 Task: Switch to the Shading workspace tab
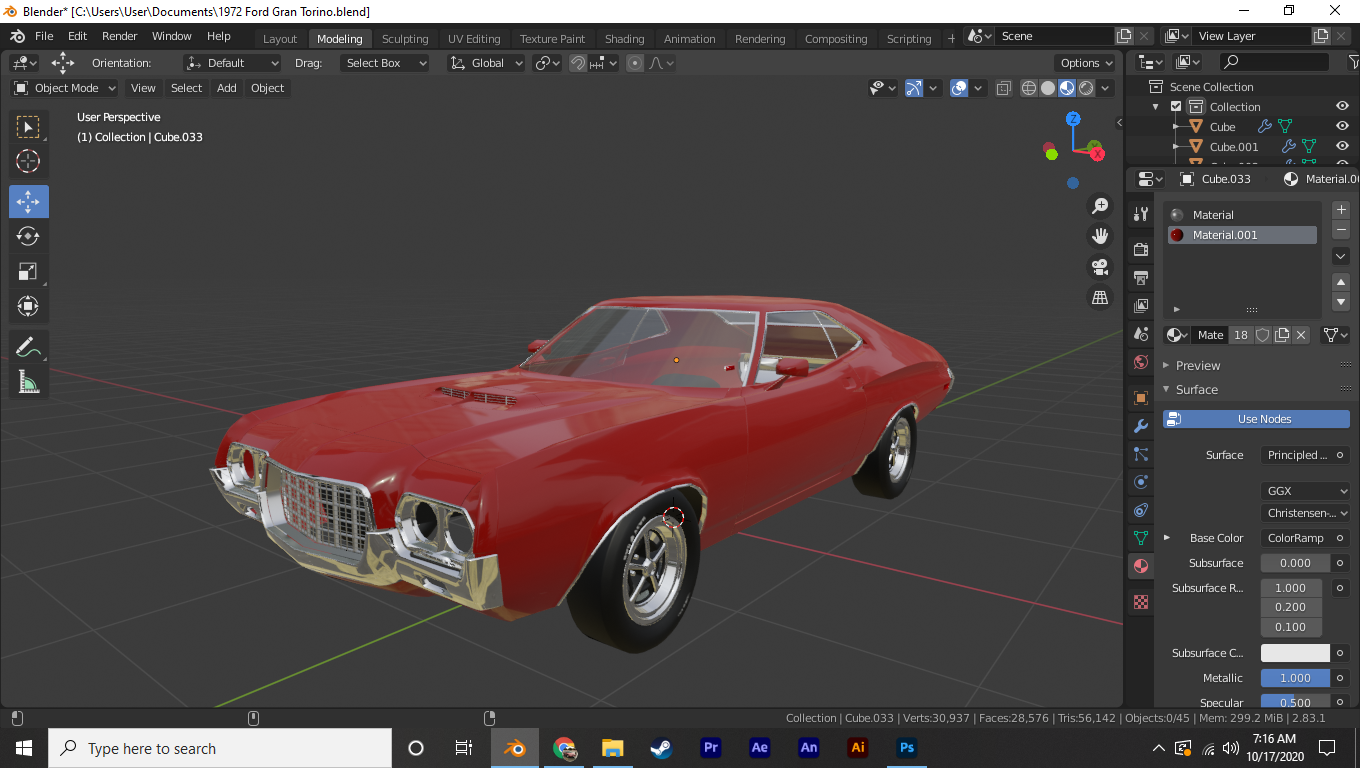(x=624, y=39)
